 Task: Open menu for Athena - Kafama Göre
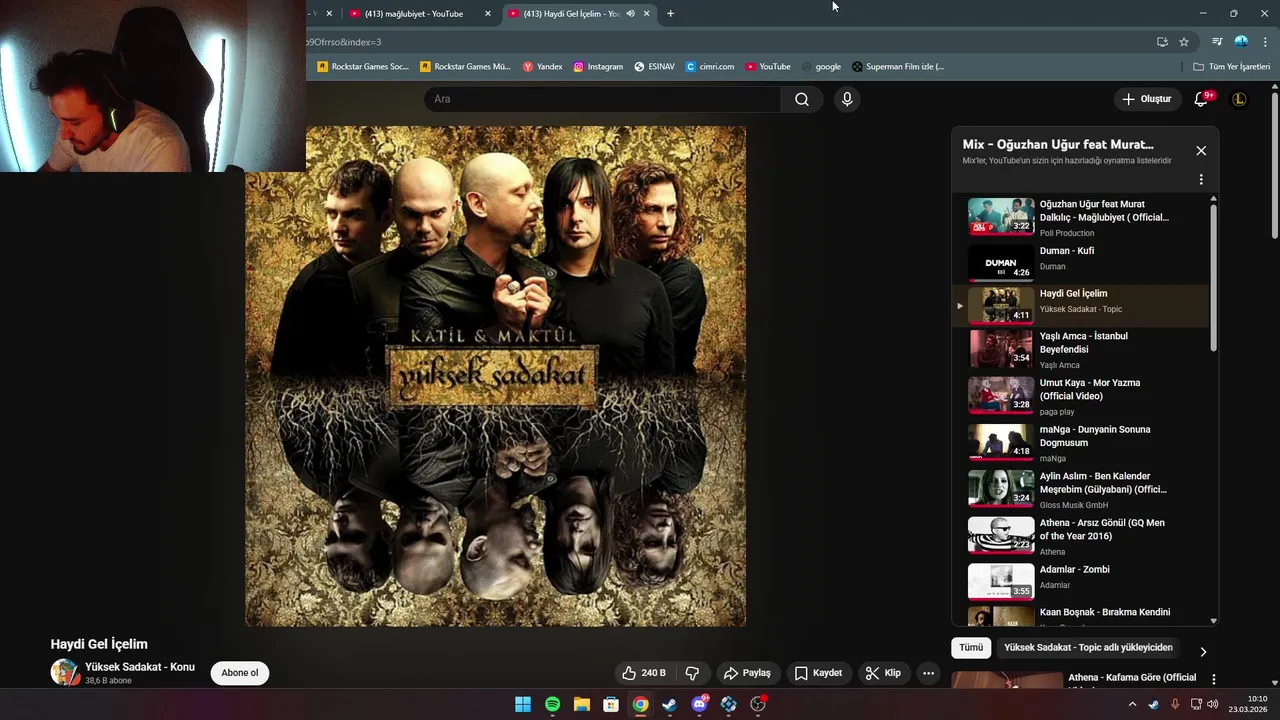coord(1214,679)
